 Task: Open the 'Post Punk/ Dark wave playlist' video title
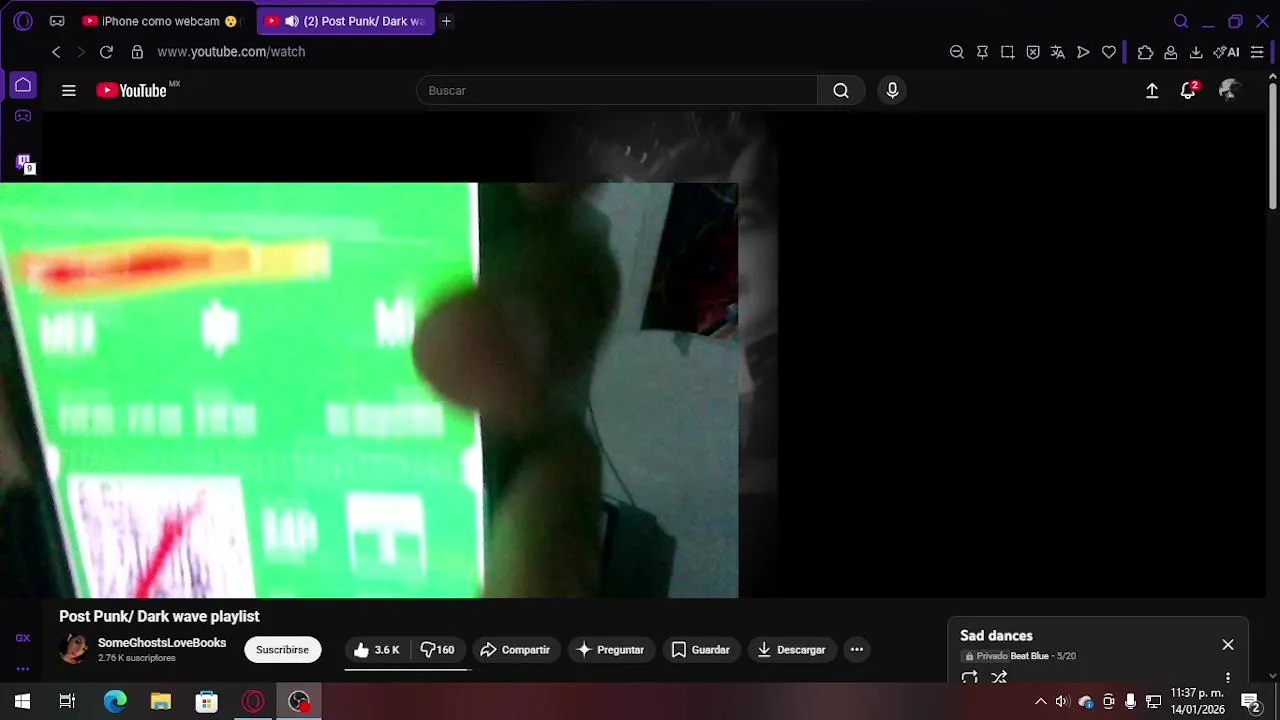click(159, 617)
